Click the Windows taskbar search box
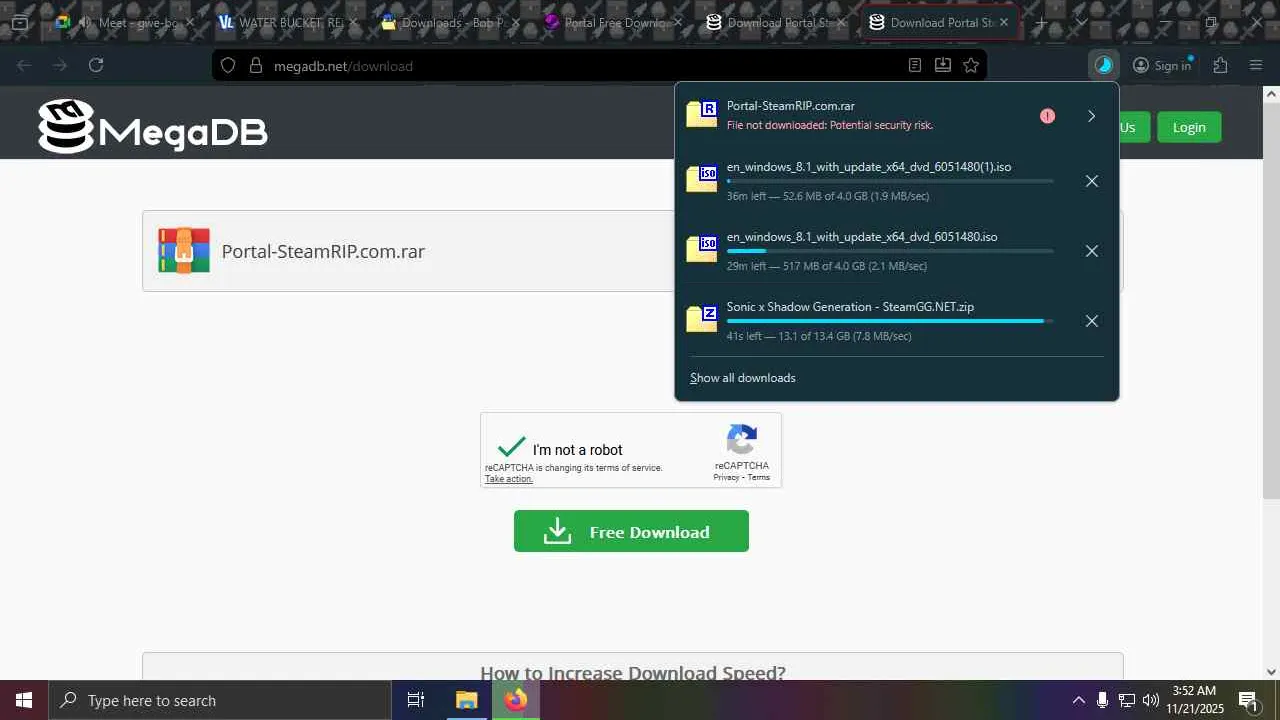 [220, 700]
